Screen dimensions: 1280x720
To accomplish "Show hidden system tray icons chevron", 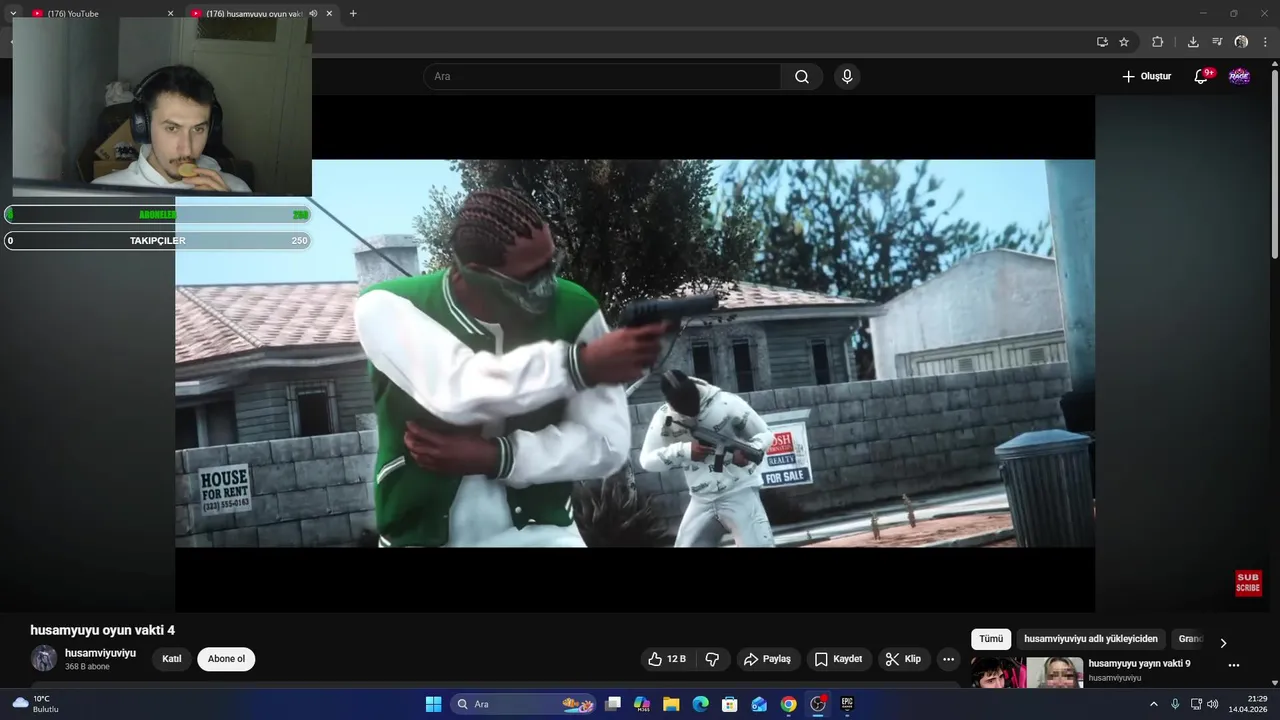I will (x=1153, y=704).
